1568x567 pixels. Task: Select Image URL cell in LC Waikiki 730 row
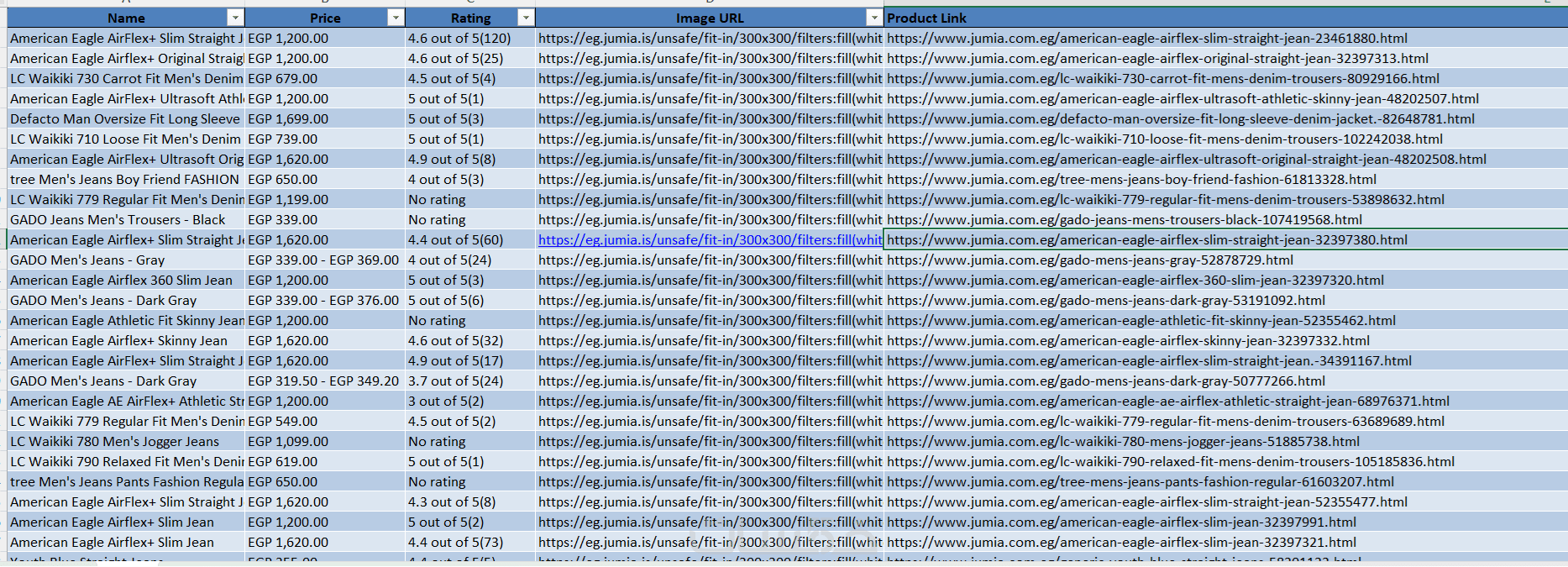[x=710, y=78]
